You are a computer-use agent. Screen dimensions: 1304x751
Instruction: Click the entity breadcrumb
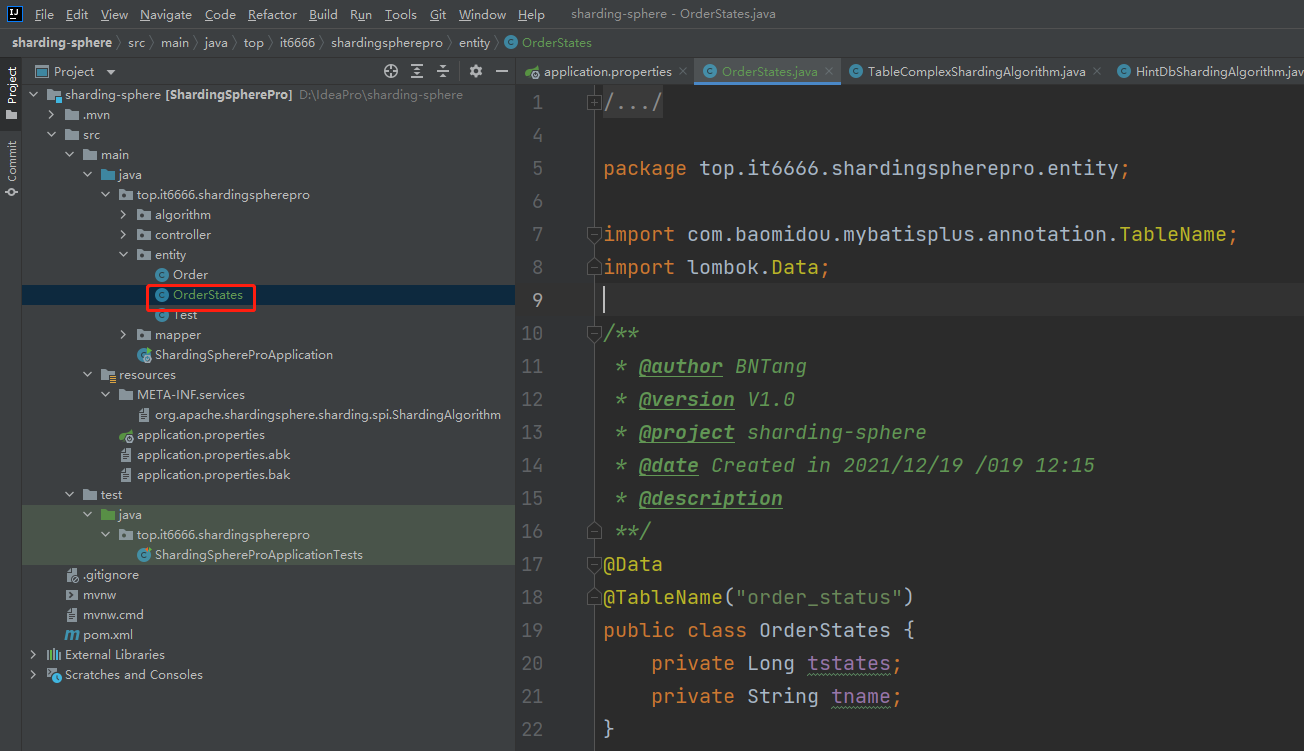click(474, 43)
